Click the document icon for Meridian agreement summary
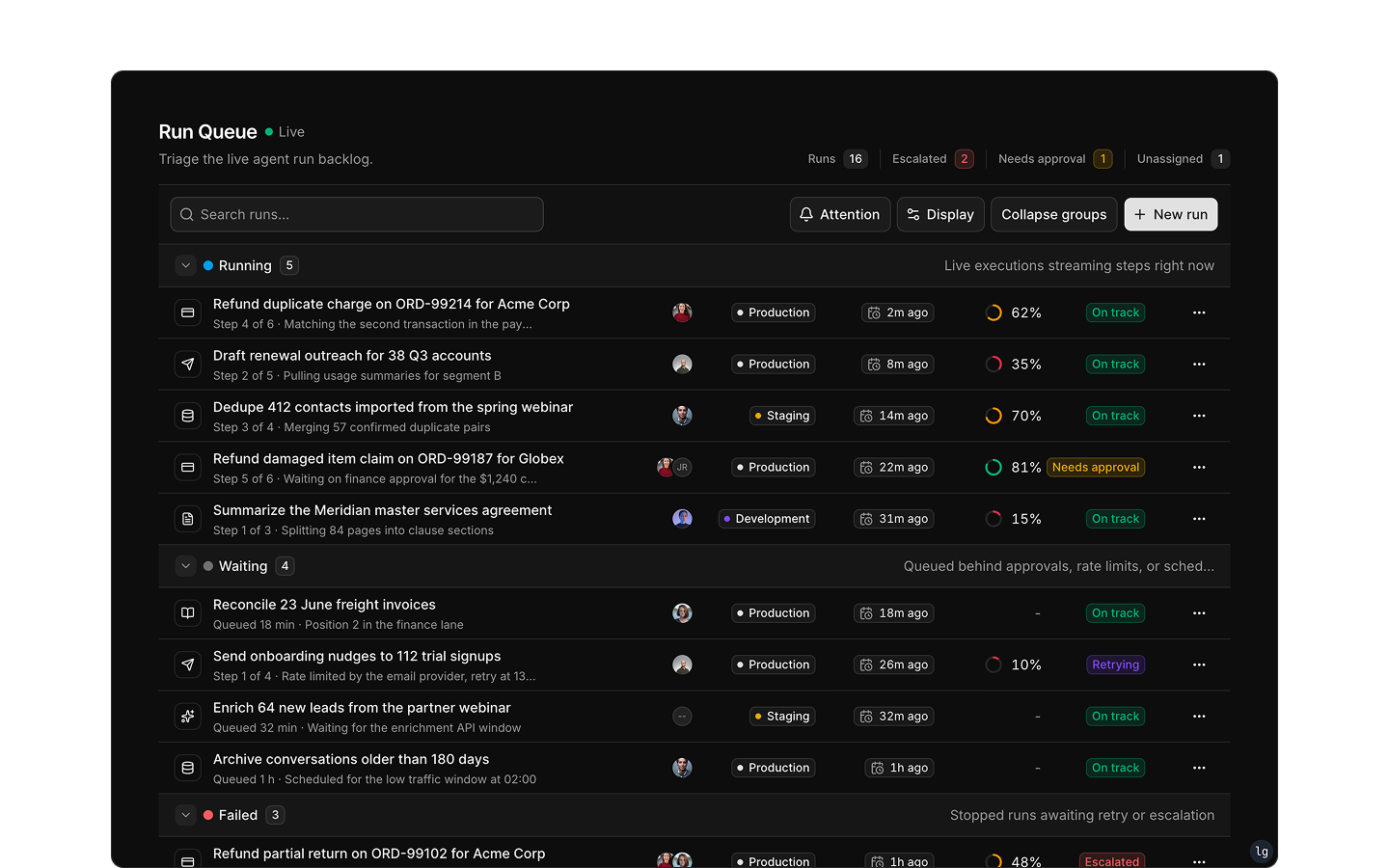This screenshot has width=1389, height=868. click(188, 519)
